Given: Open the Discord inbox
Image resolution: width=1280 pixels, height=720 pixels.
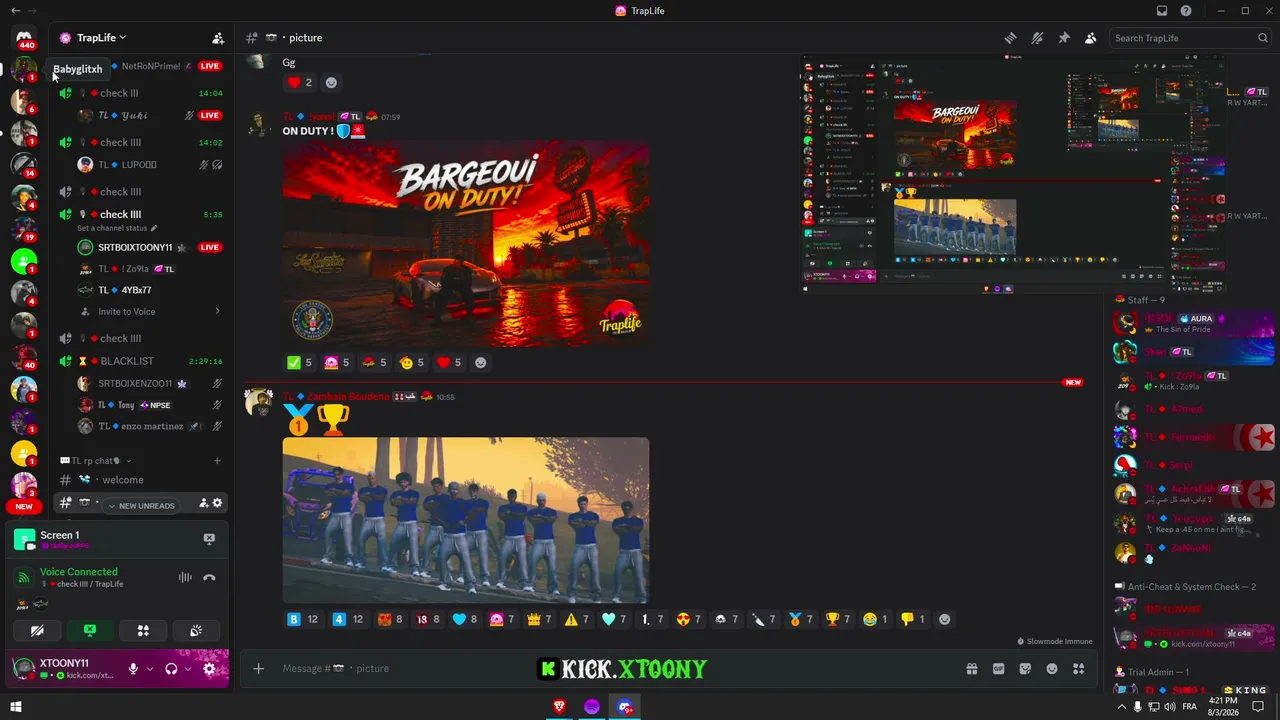Looking at the screenshot, I should click(x=1162, y=11).
